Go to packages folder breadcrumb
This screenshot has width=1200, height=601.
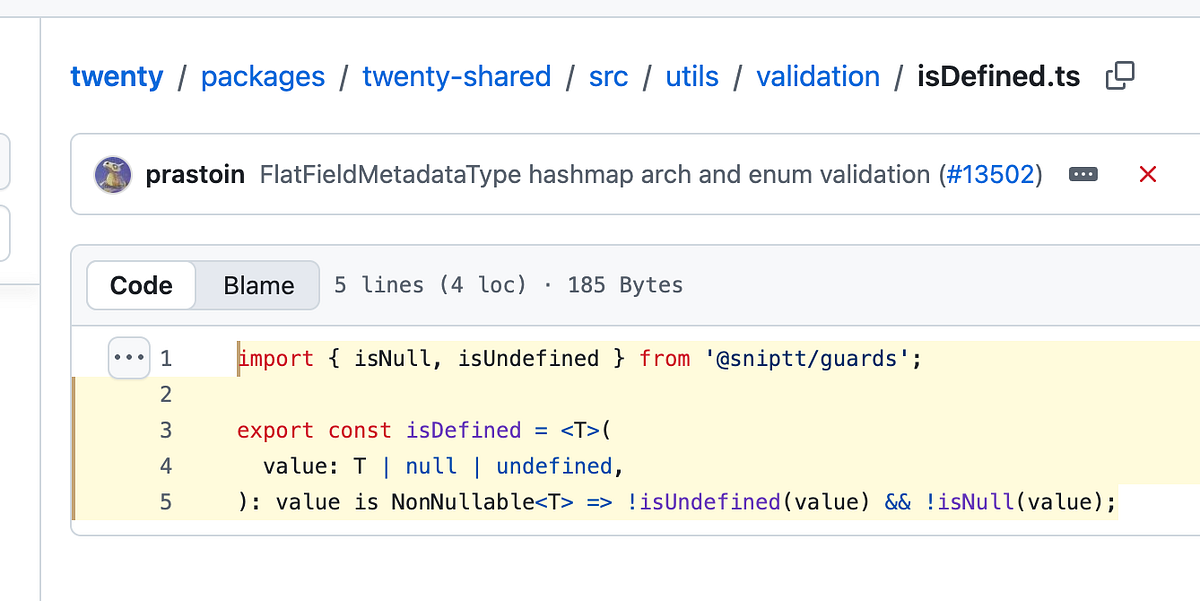tap(263, 77)
